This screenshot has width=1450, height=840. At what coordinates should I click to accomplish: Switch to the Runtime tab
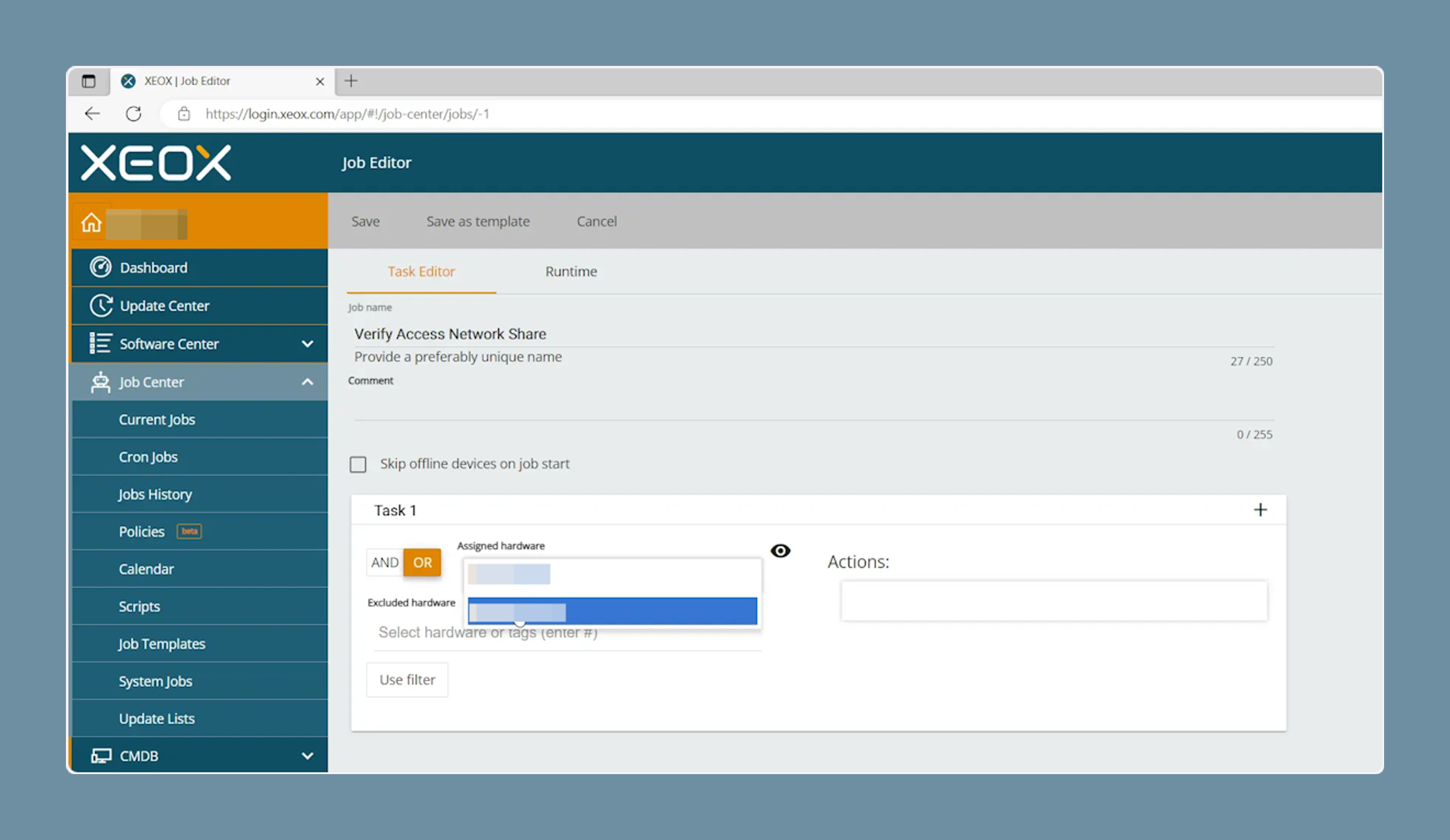coord(571,271)
